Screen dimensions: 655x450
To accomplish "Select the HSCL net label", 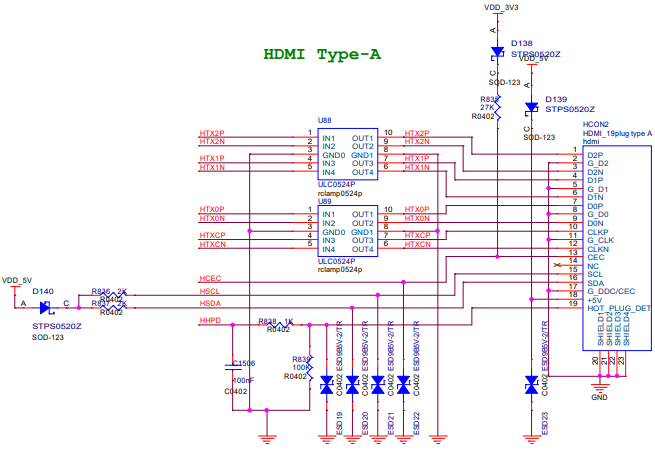I will 210,291.
